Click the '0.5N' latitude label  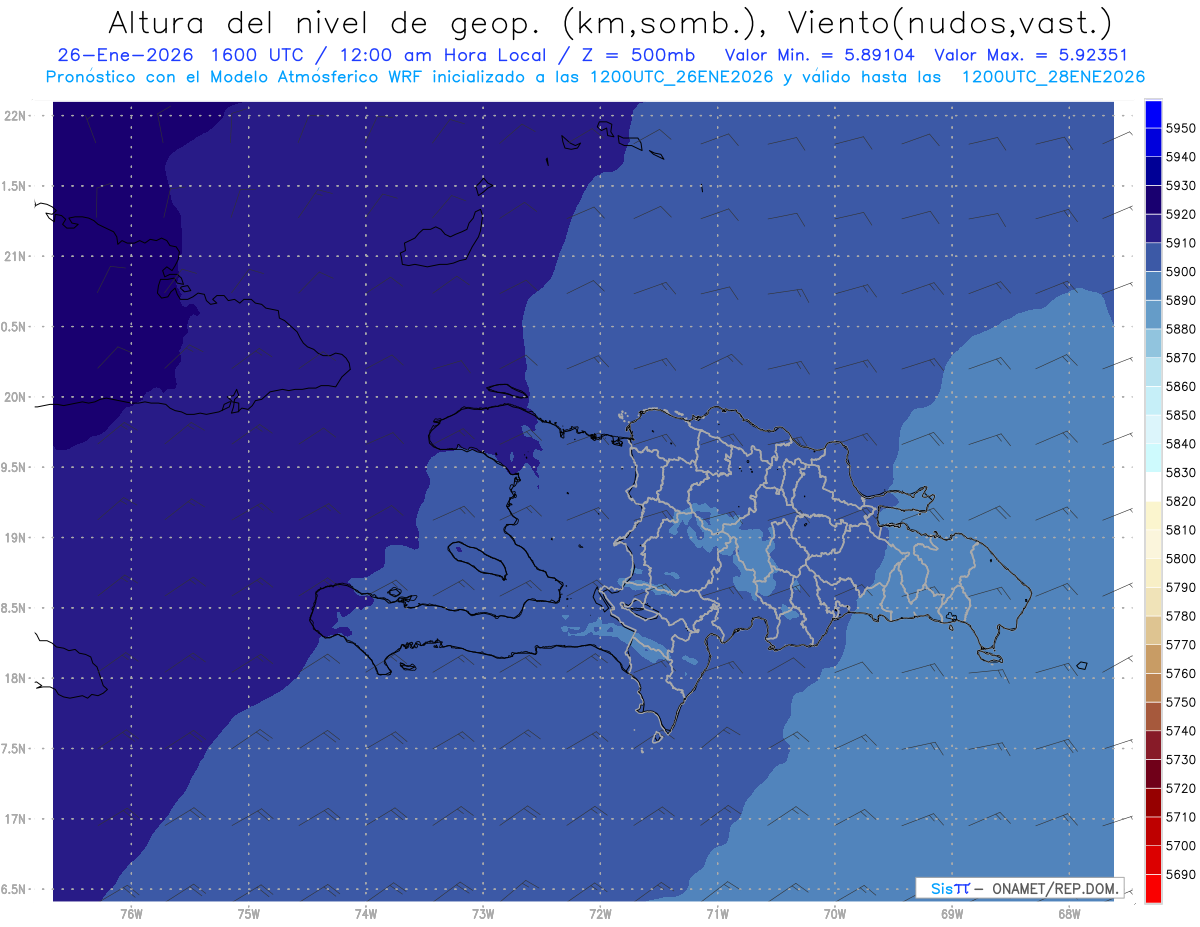(x=14, y=327)
